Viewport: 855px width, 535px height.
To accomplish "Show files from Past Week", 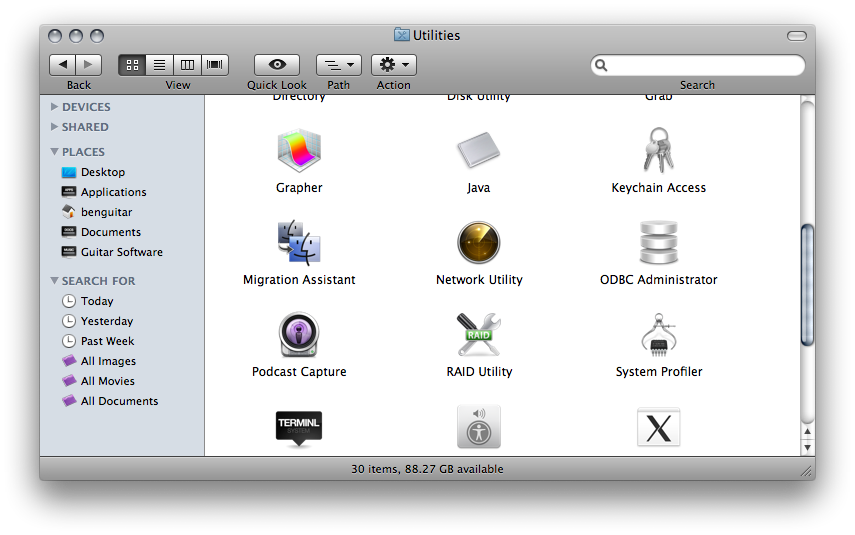I will 98,341.
